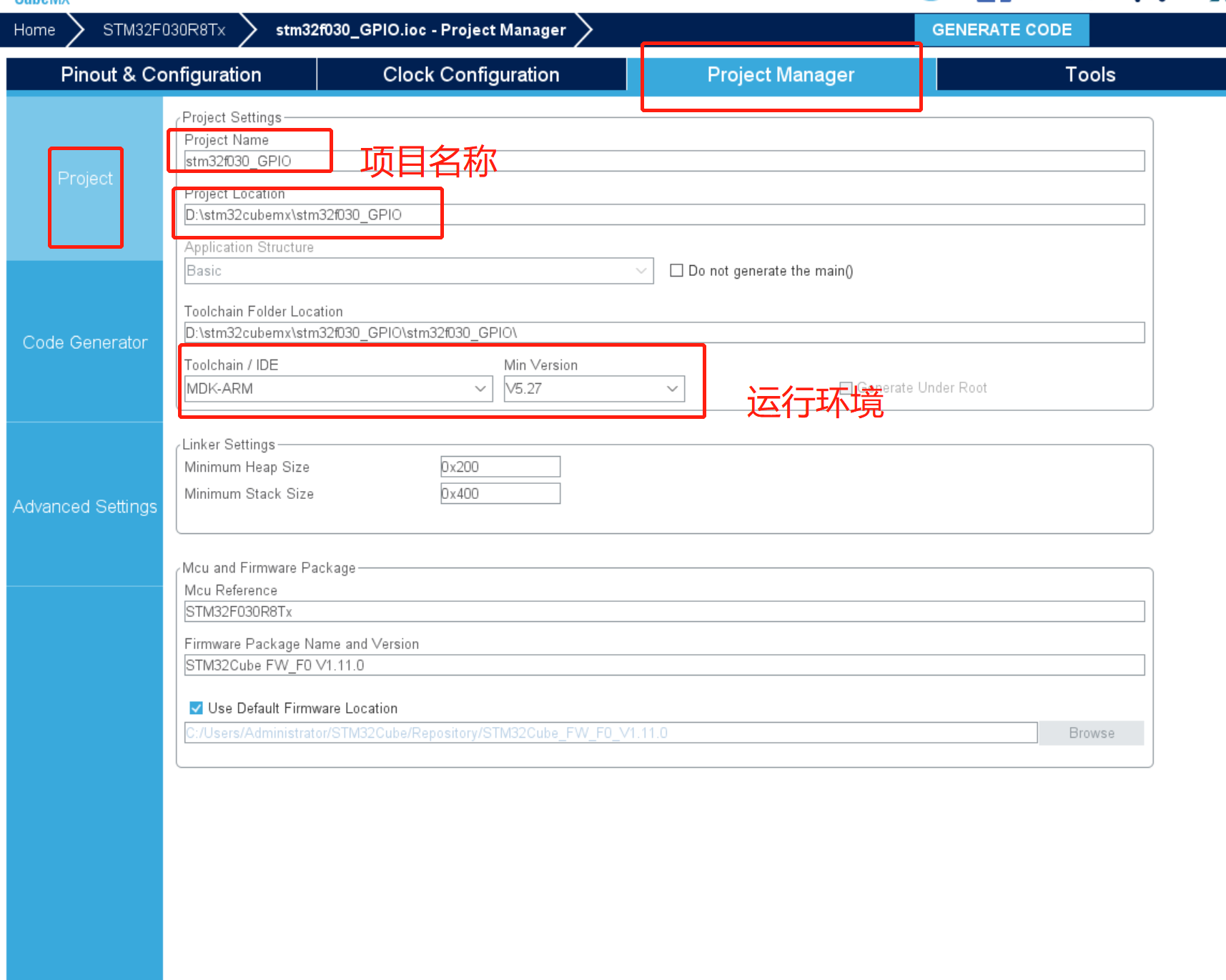Click Firmware Package Name and Version field
Image resolution: width=1226 pixels, height=980 pixels.
tap(664, 665)
